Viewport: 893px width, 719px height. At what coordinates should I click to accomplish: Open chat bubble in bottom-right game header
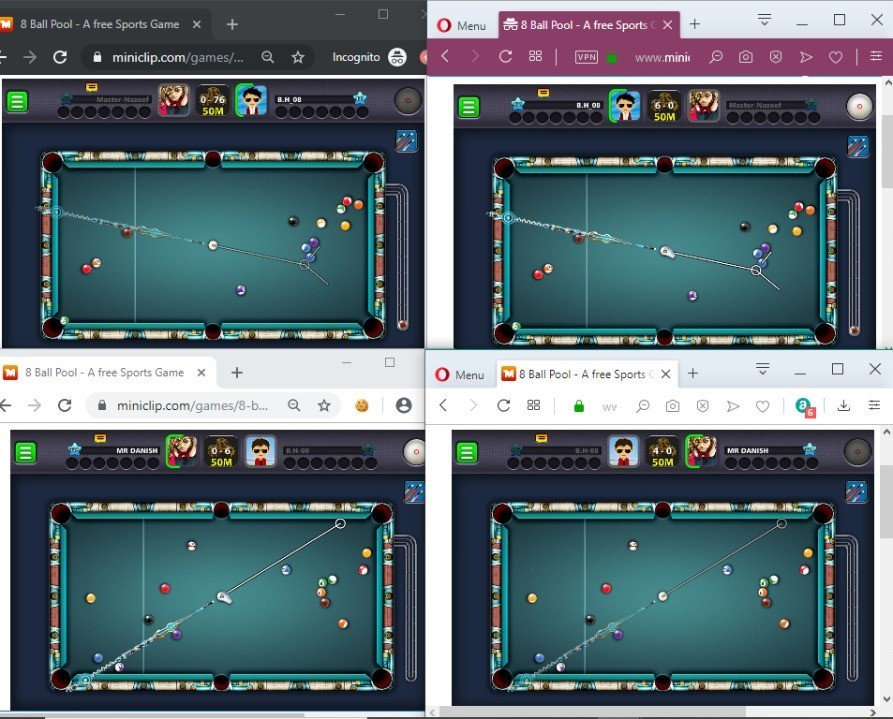pos(542,438)
